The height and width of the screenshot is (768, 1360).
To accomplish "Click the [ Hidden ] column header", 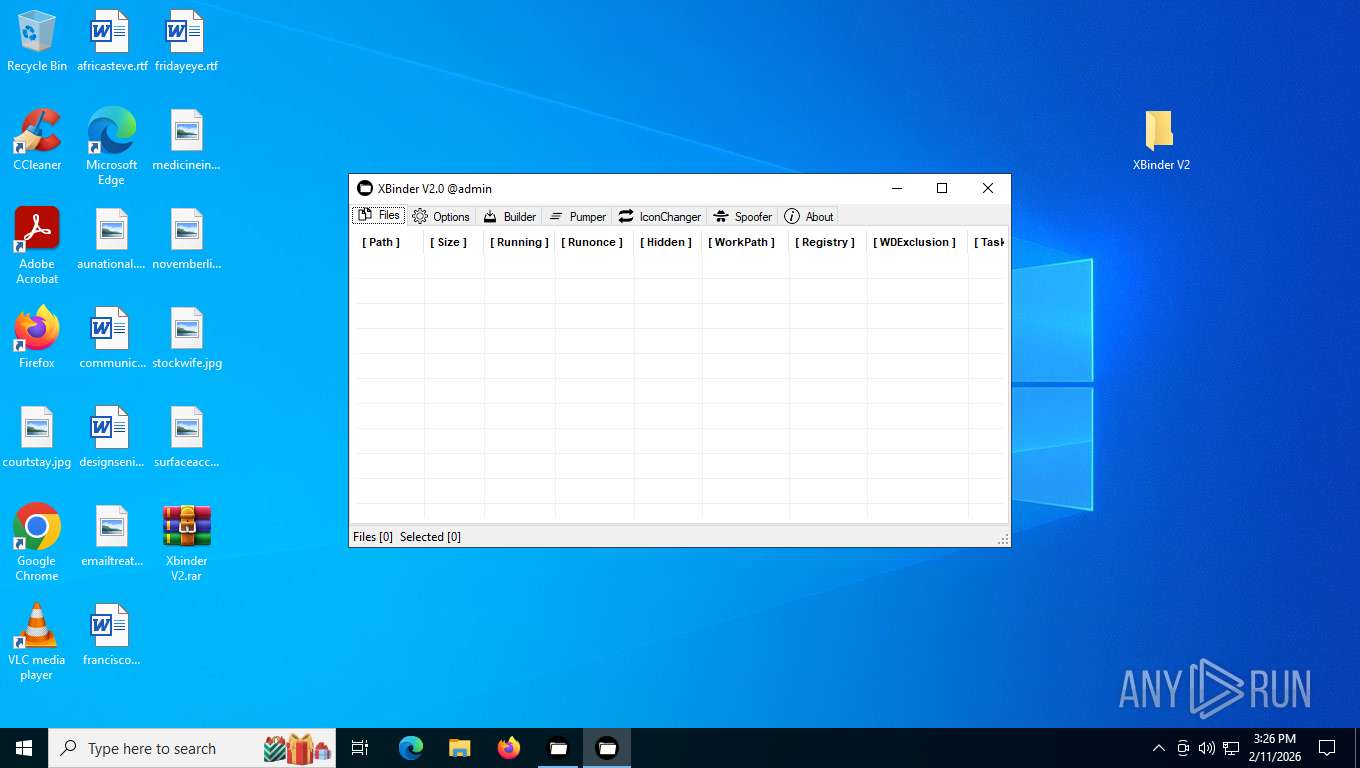I will (x=666, y=242).
